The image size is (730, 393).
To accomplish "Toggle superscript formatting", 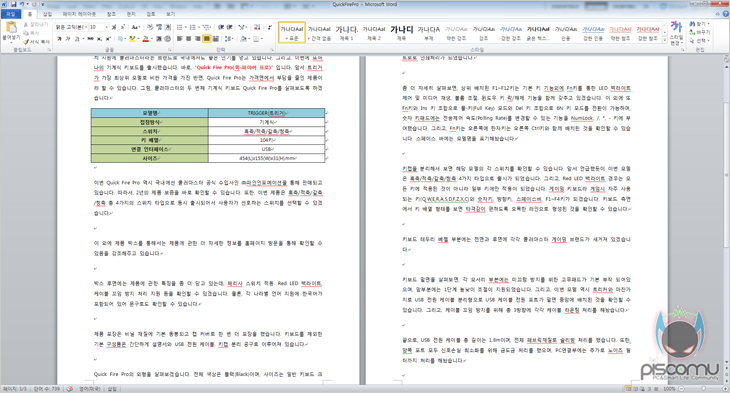I will [x=108, y=39].
